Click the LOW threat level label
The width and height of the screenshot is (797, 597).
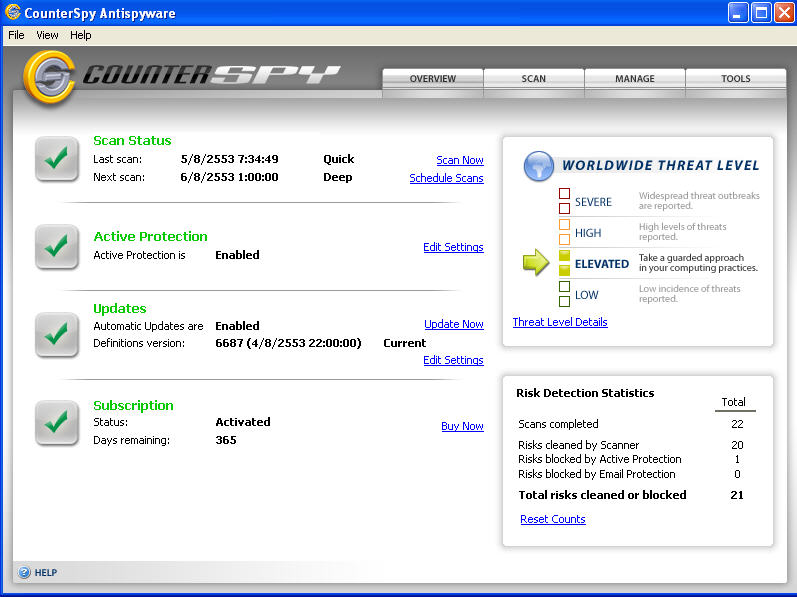pyautogui.click(x=587, y=295)
